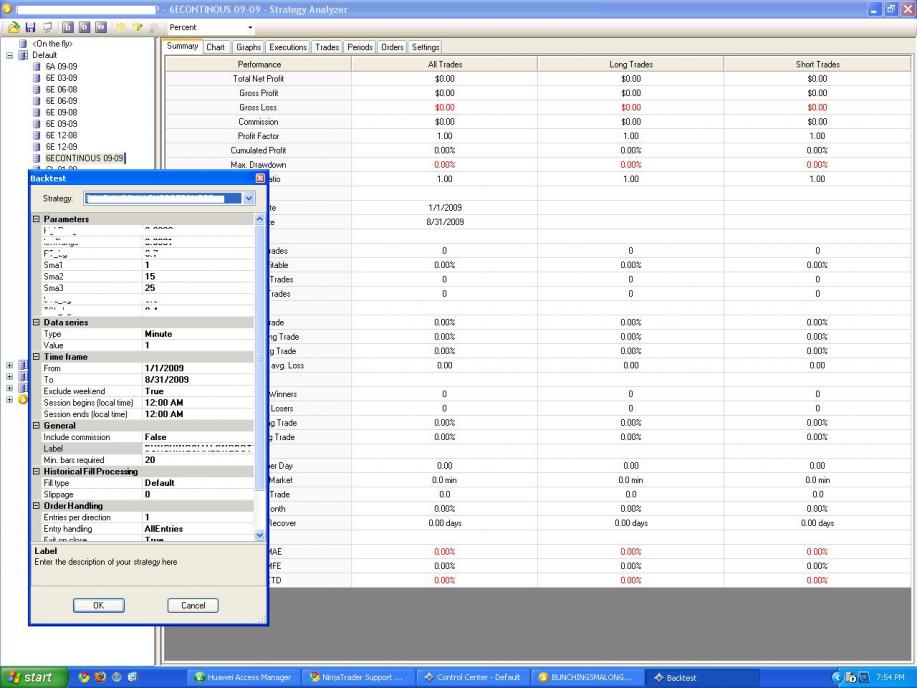Click the disabled yellow pencil toolbar icon
This screenshot has width=917, height=688.
coord(137,27)
